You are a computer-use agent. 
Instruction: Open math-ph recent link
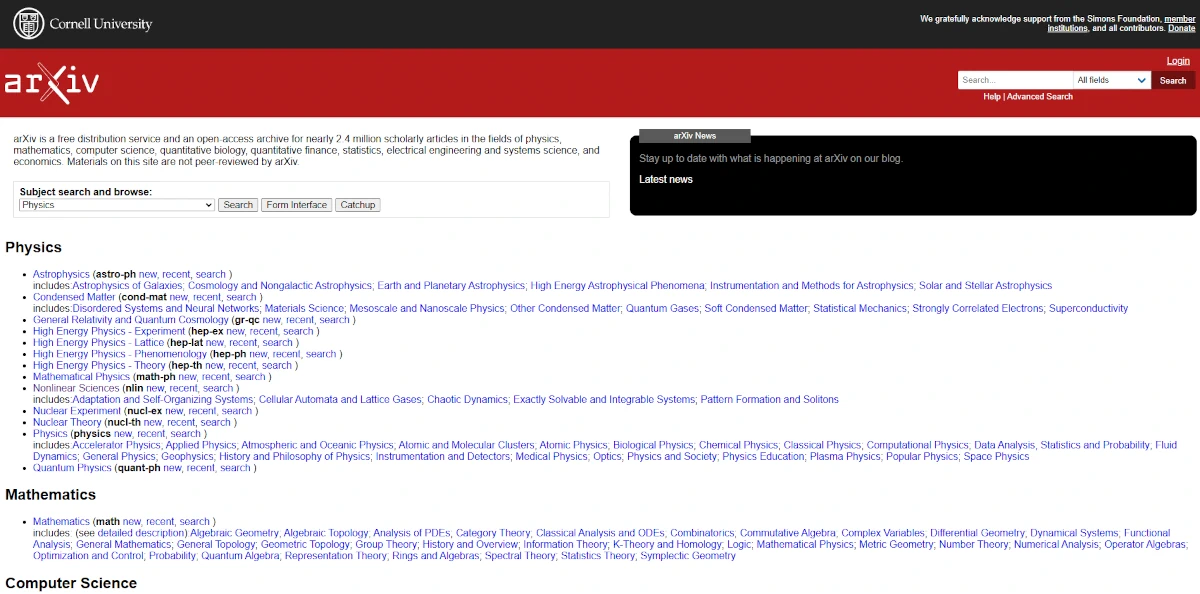[216, 377]
